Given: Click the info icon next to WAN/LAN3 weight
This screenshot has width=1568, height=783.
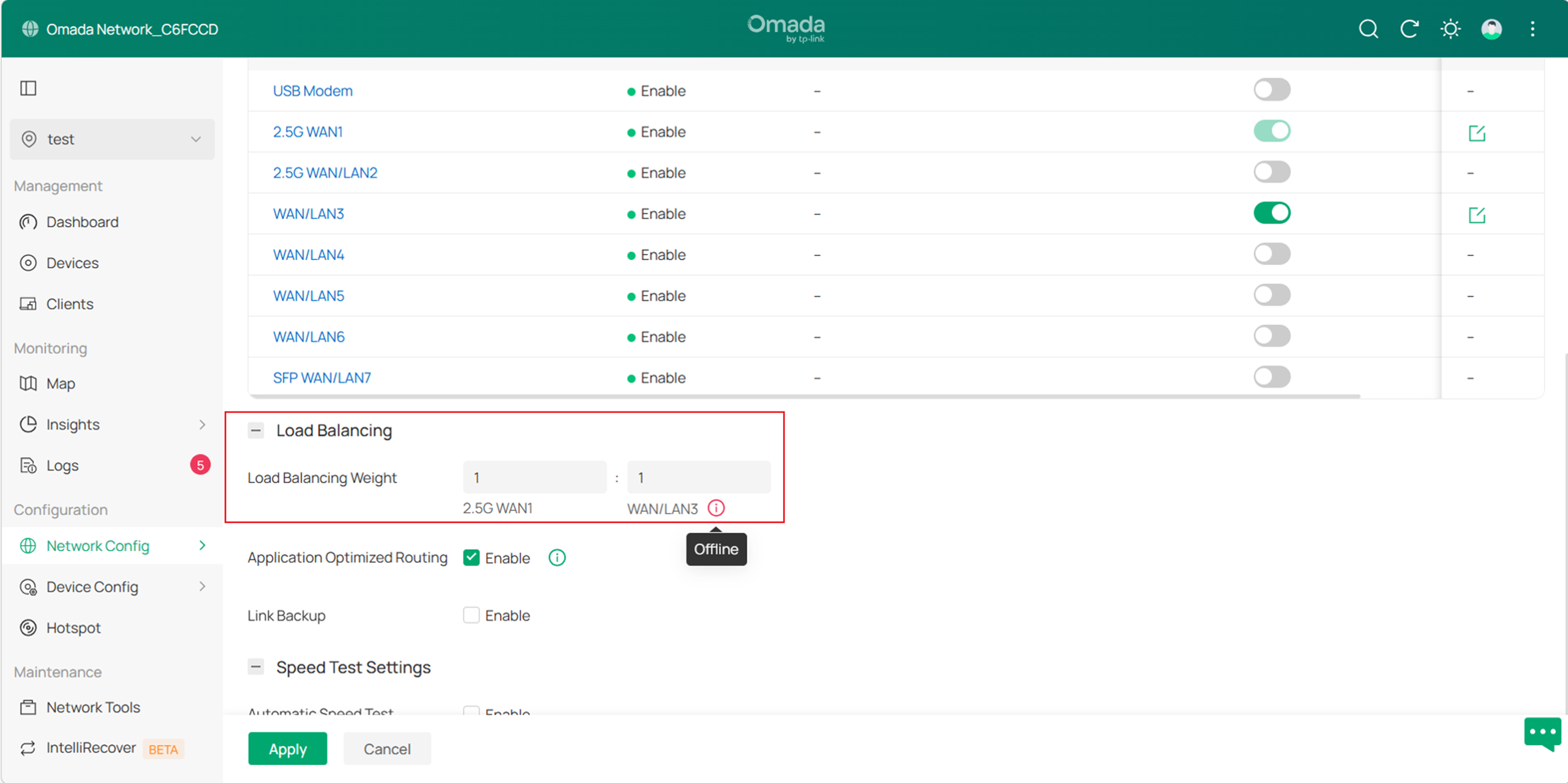Looking at the screenshot, I should coord(717,508).
